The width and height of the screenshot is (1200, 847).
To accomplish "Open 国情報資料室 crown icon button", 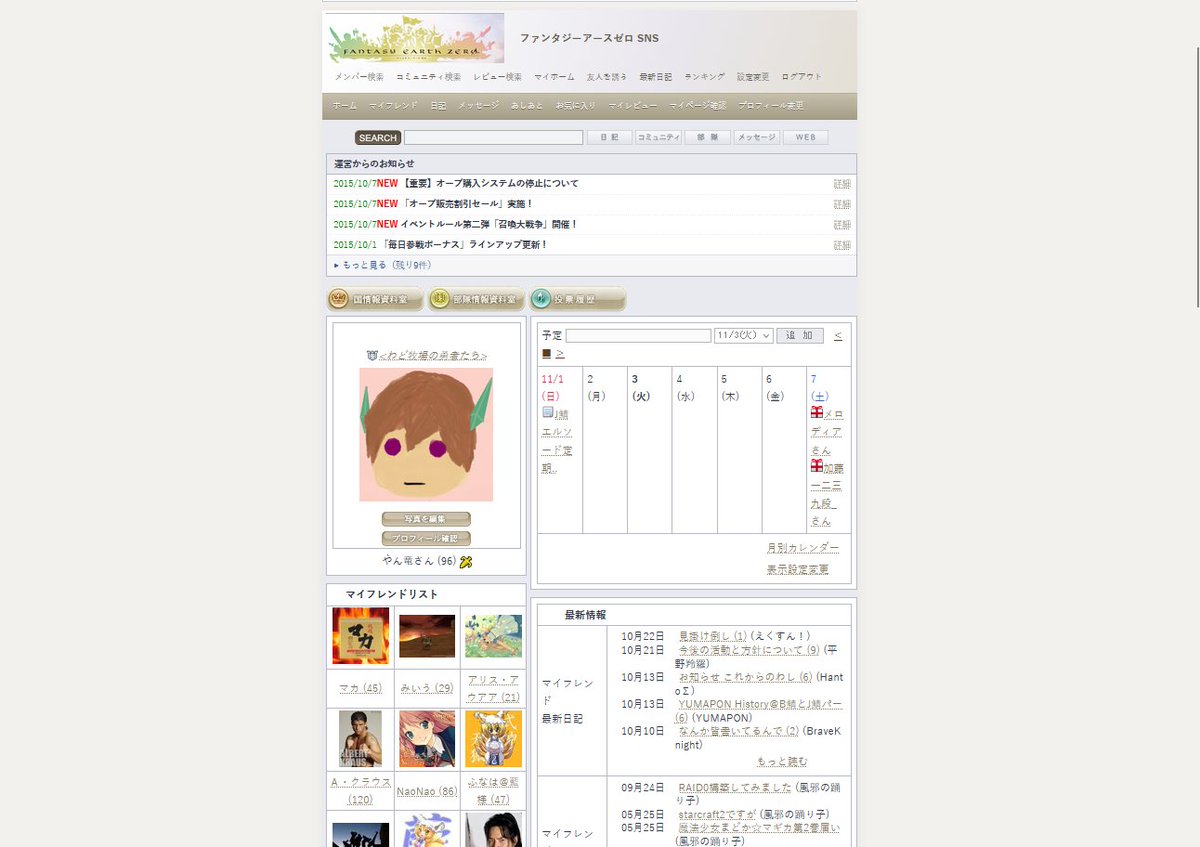I will pyautogui.click(x=375, y=299).
